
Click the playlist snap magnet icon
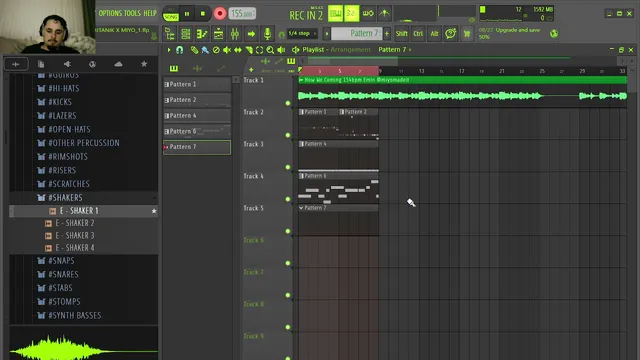179,50
